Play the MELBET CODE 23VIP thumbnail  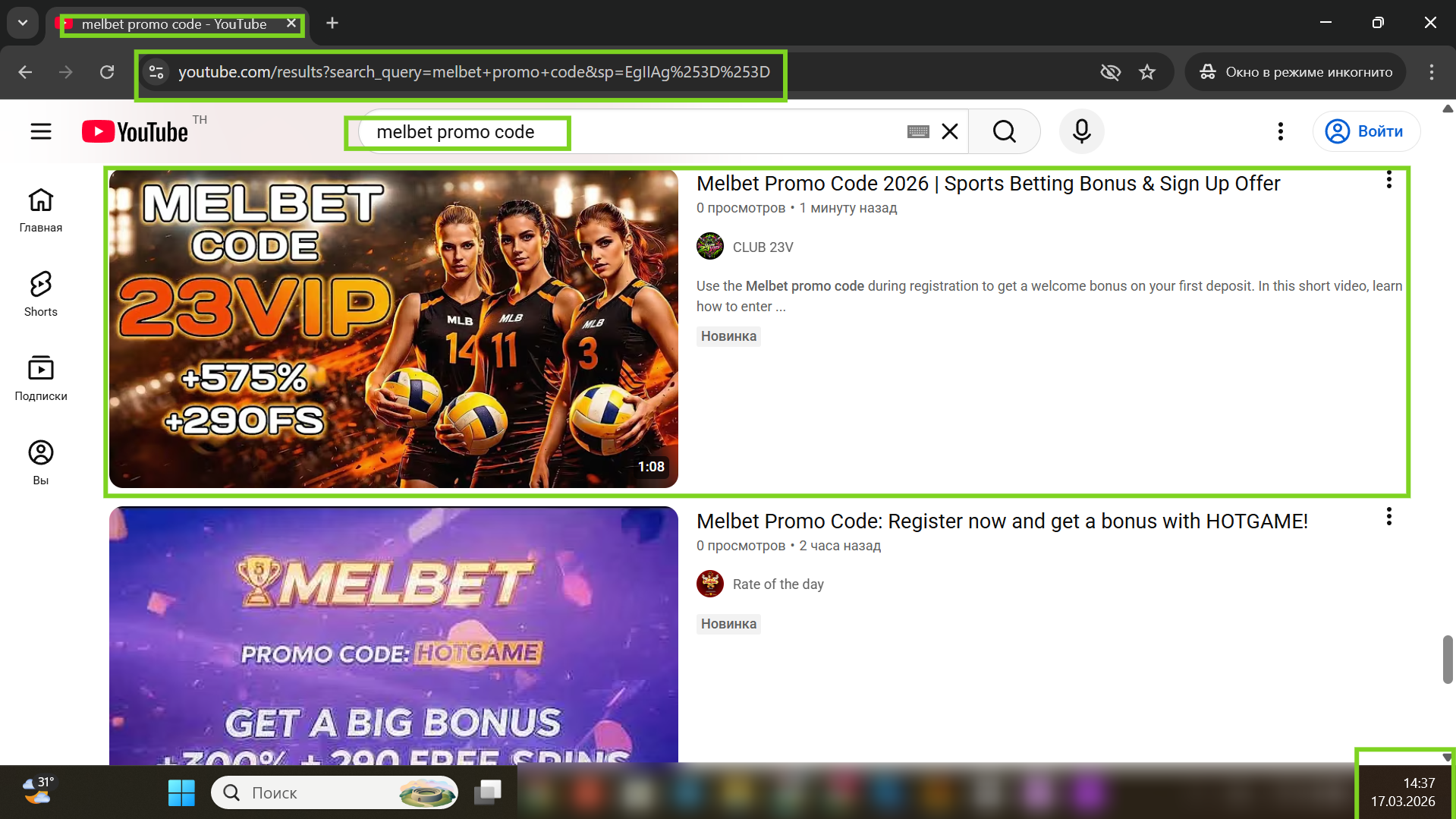393,329
